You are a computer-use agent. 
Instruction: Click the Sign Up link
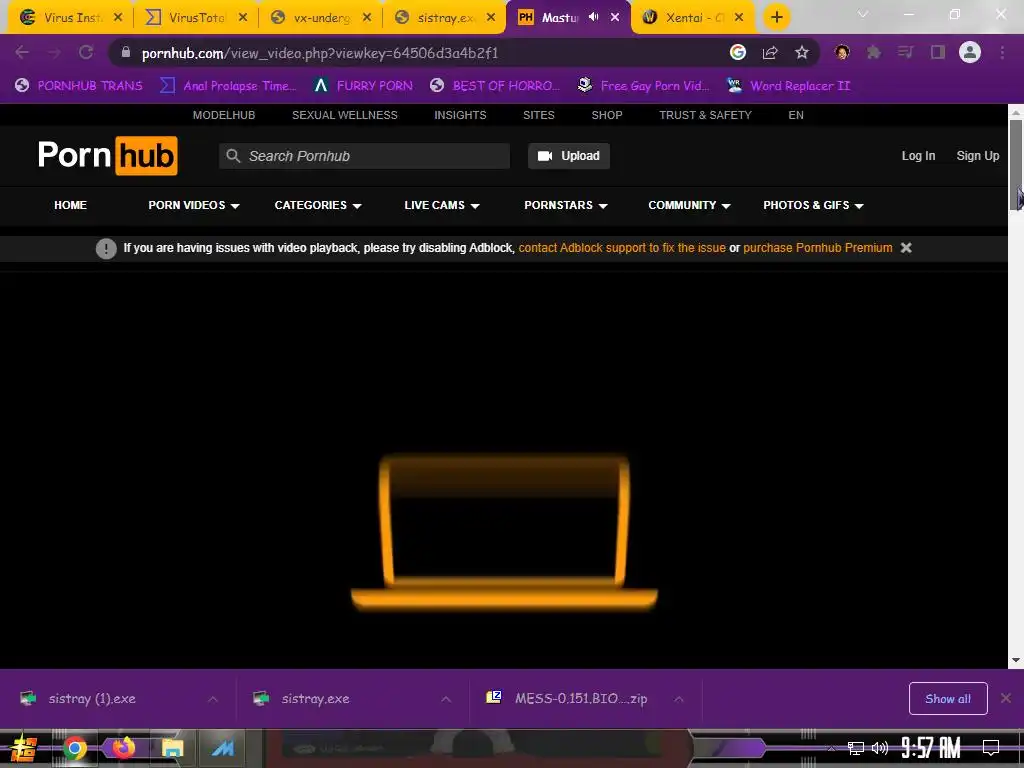[978, 156]
